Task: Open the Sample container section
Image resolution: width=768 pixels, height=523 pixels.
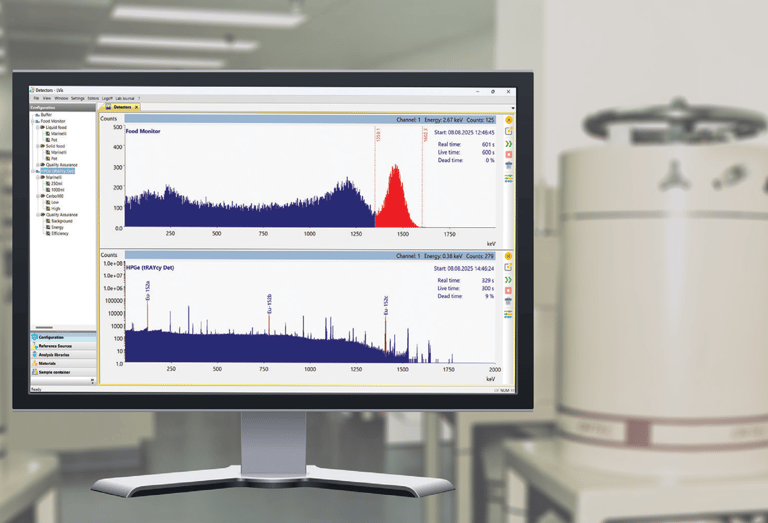Action: 63,372
